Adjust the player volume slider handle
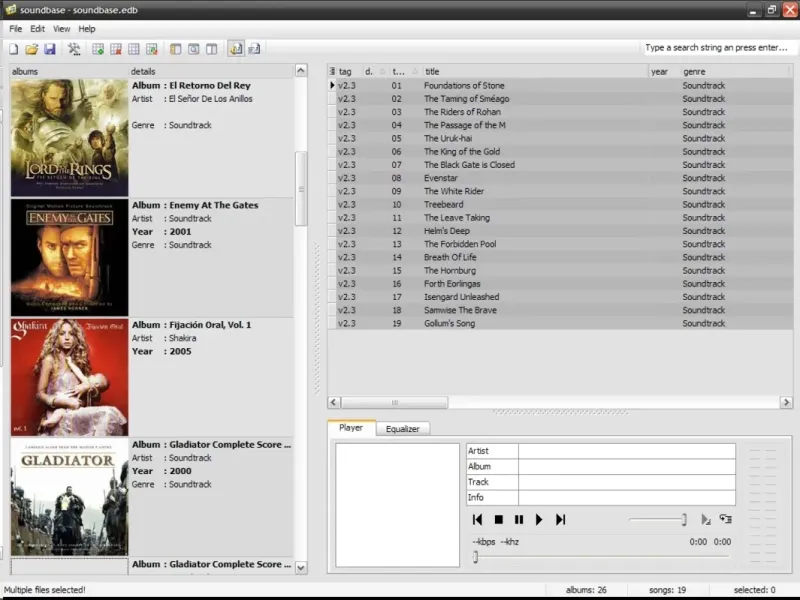The image size is (800, 600). tap(684, 519)
